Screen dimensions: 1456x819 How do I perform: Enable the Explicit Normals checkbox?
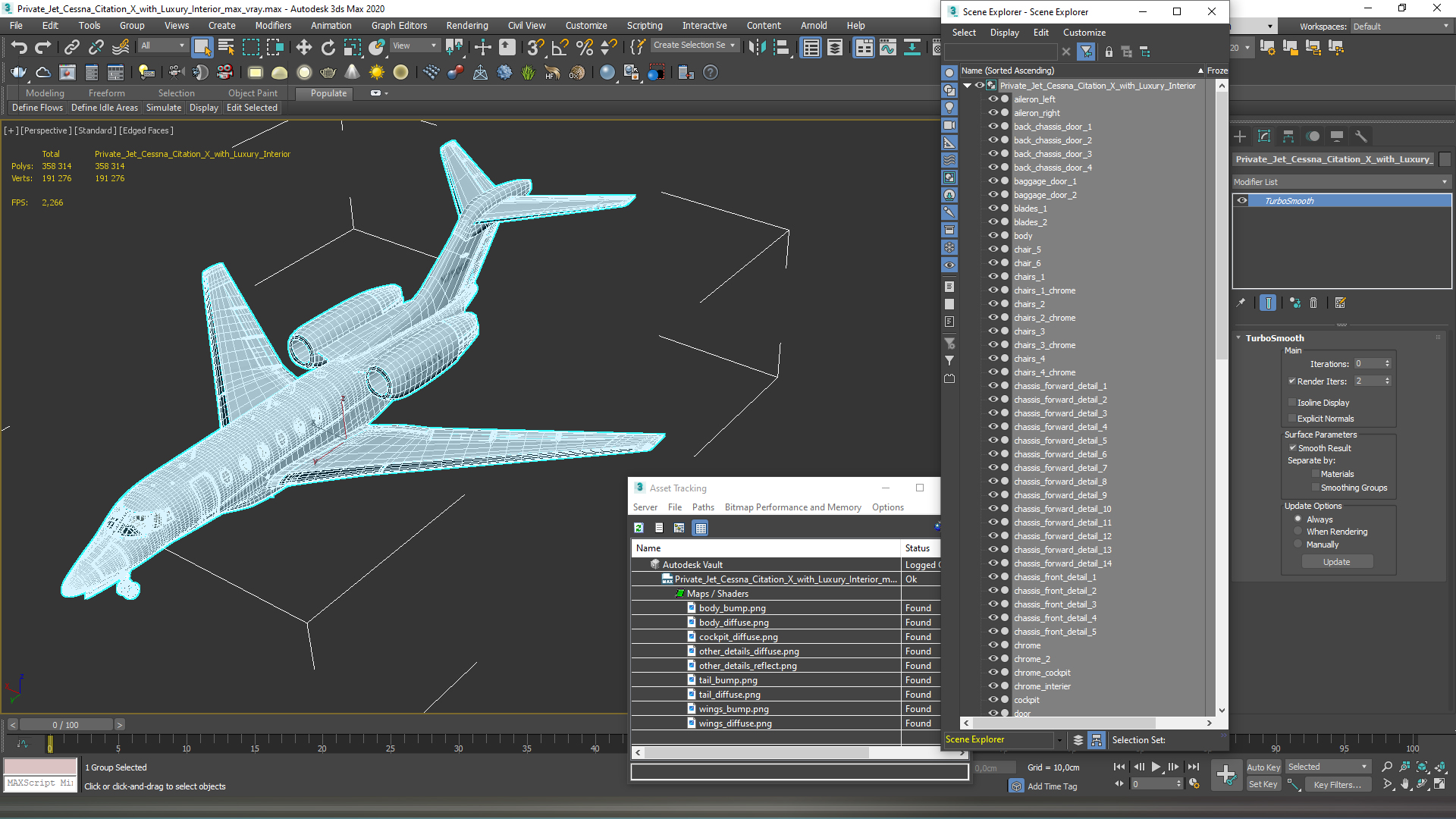pyautogui.click(x=1292, y=419)
